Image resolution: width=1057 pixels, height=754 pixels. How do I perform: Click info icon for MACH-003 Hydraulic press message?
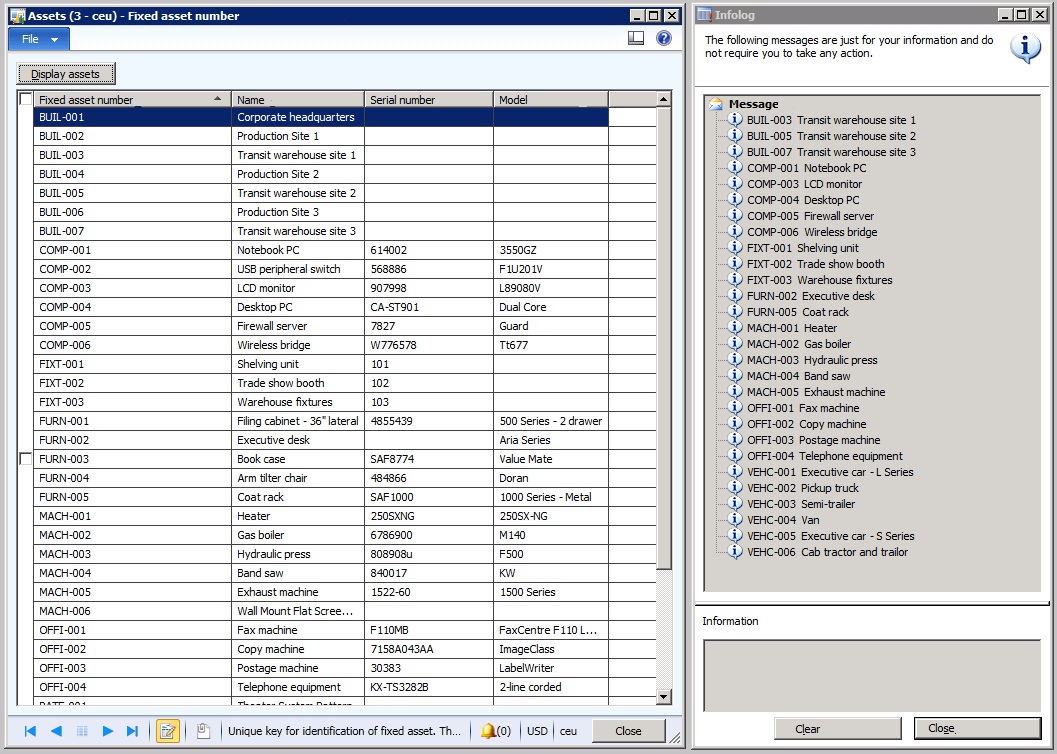point(735,360)
